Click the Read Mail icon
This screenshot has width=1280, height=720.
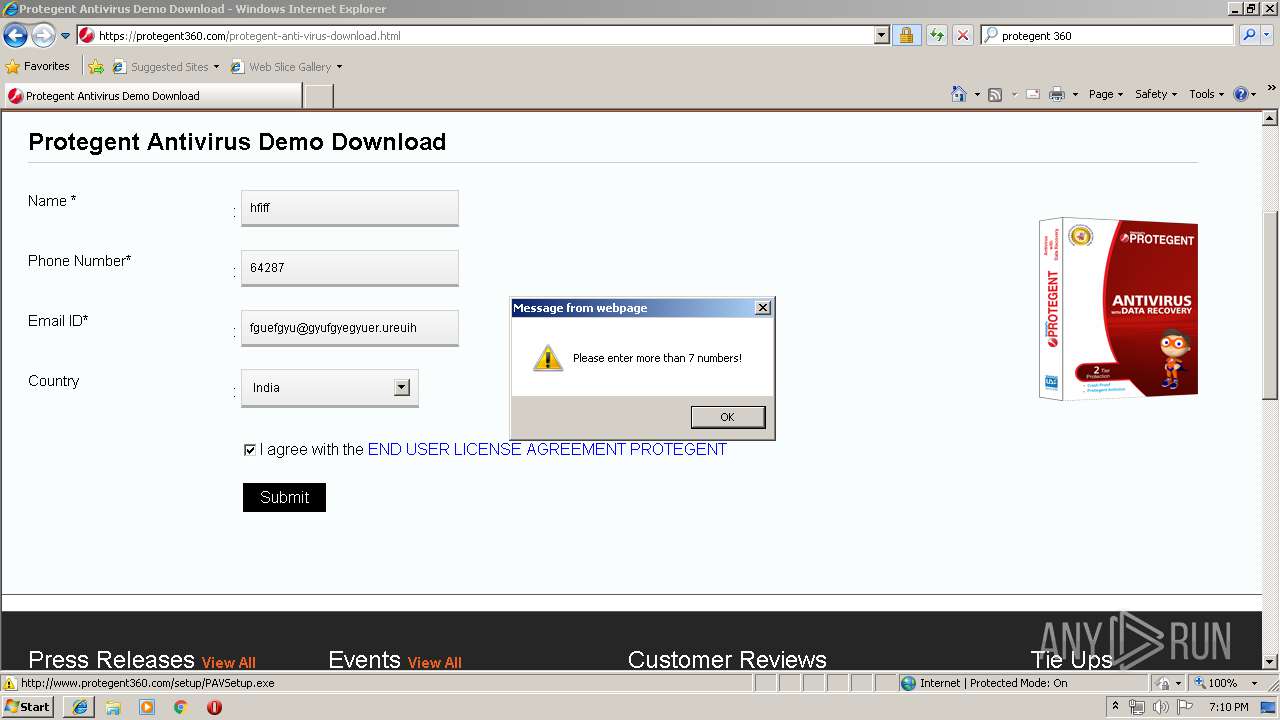pyautogui.click(x=1033, y=94)
